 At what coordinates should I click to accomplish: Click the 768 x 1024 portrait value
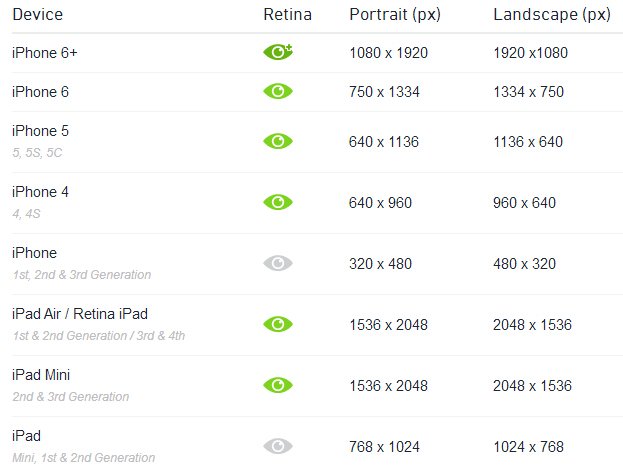click(384, 447)
